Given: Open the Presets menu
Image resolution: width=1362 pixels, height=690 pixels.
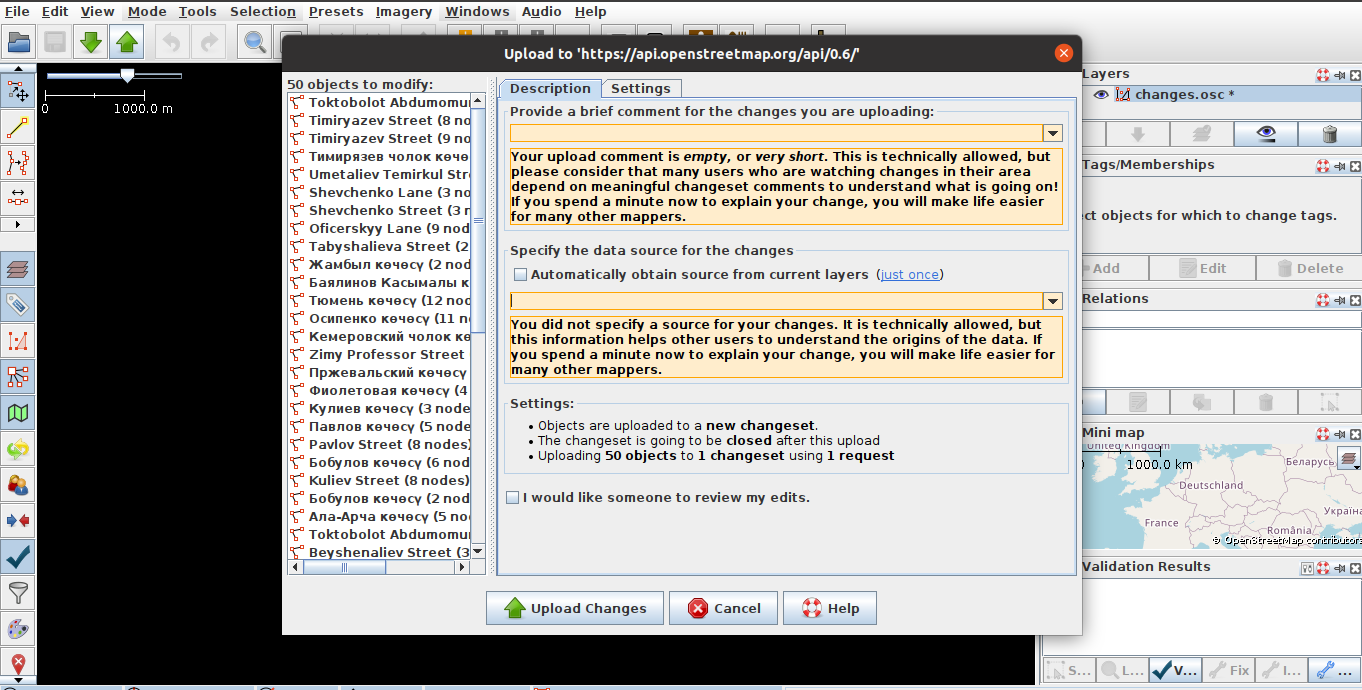Looking at the screenshot, I should click(x=336, y=11).
